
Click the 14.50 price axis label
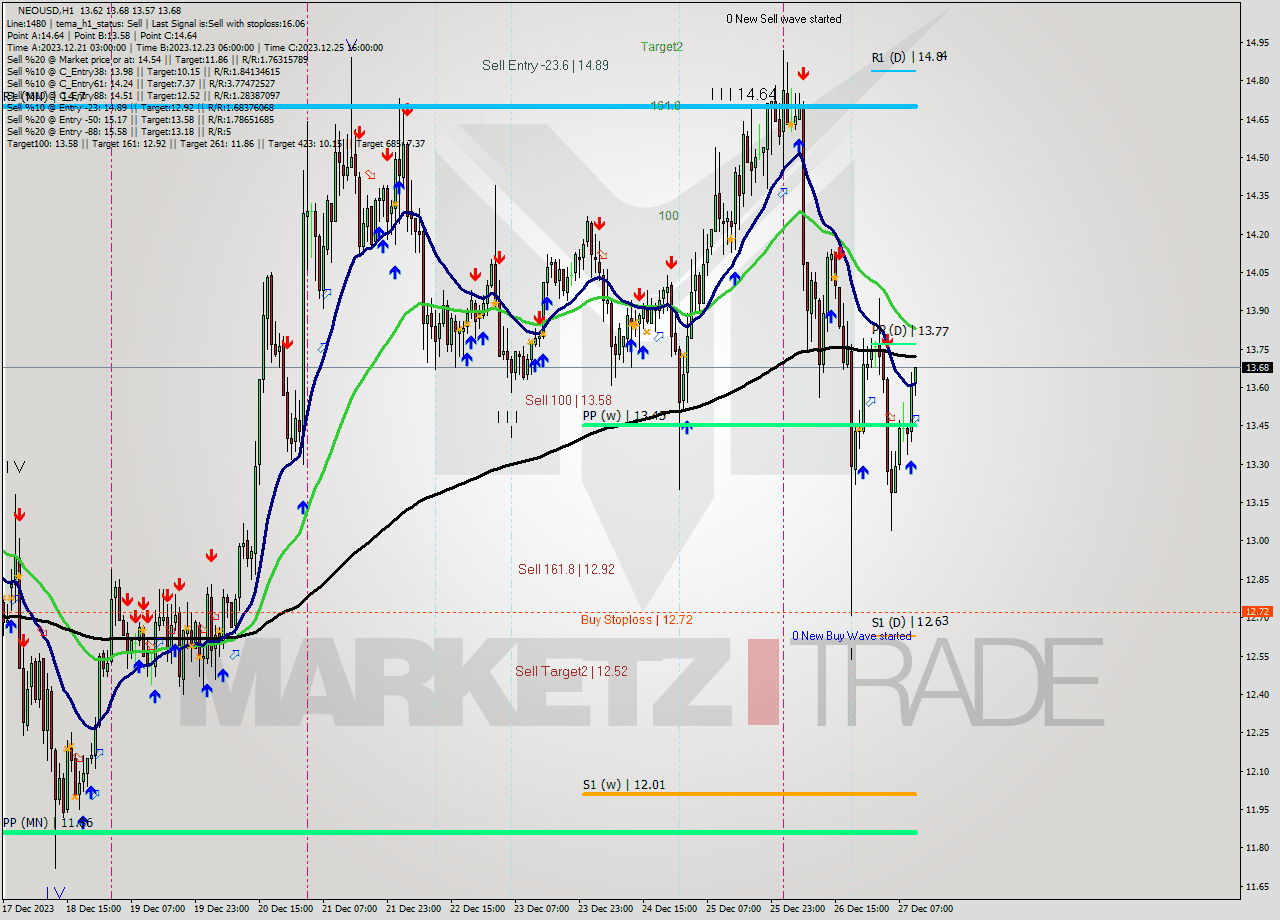click(1257, 158)
